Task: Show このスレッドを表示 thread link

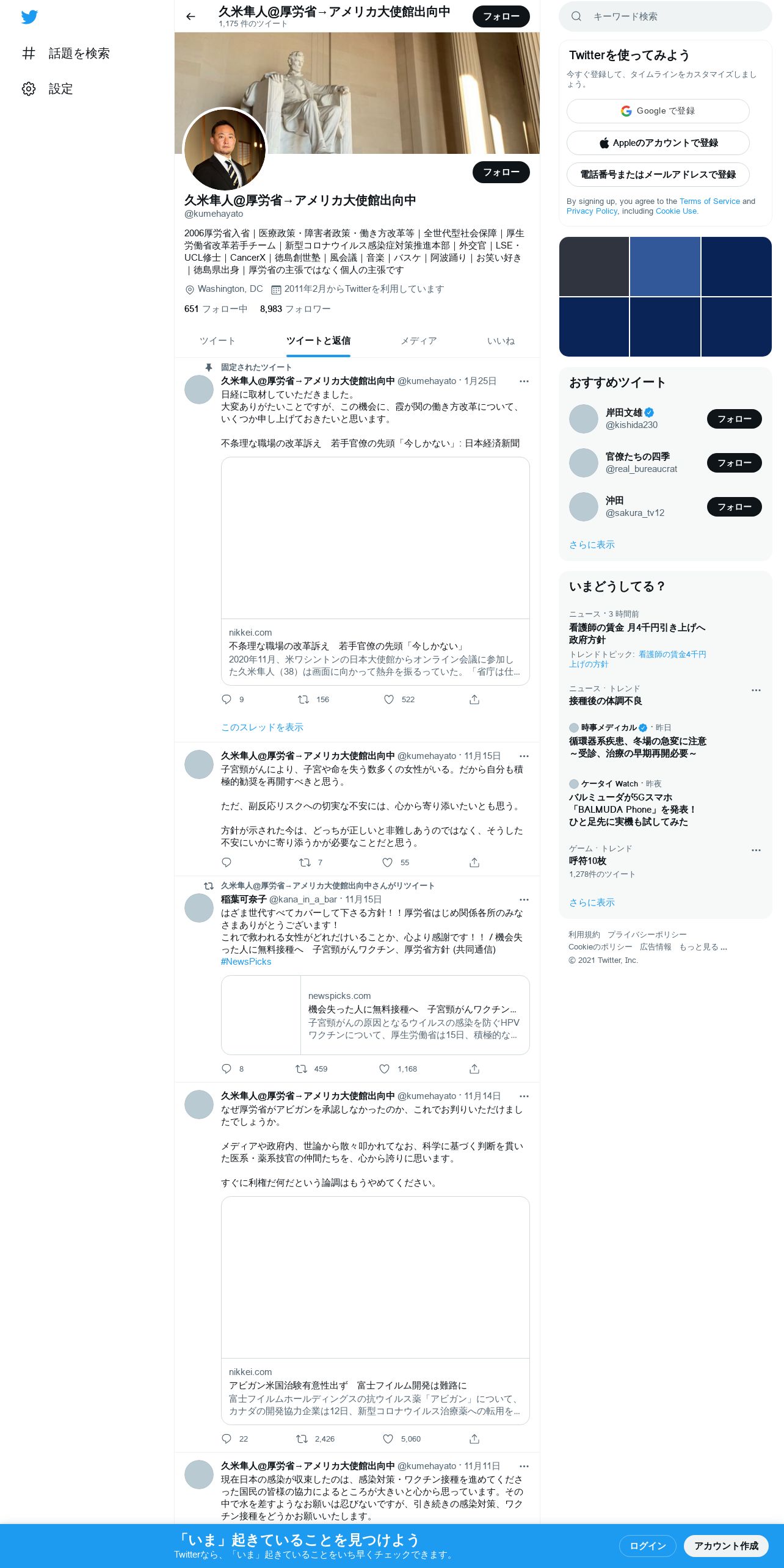Action: 262,727
